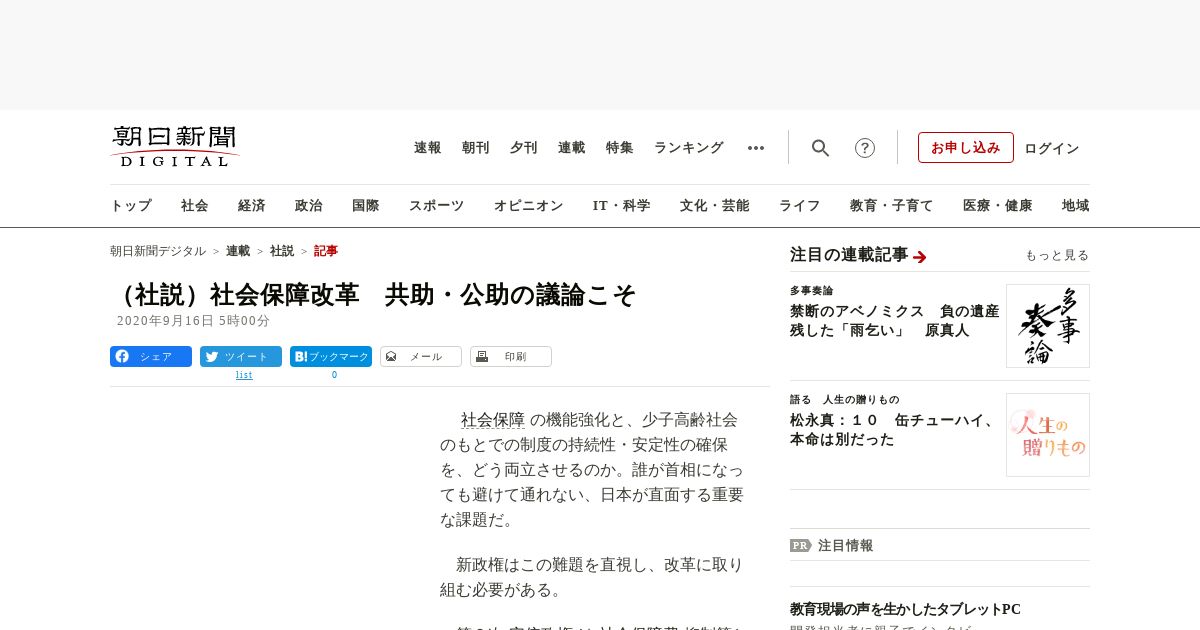
Task: Select the 社会 navigation tab
Action: click(195, 206)
